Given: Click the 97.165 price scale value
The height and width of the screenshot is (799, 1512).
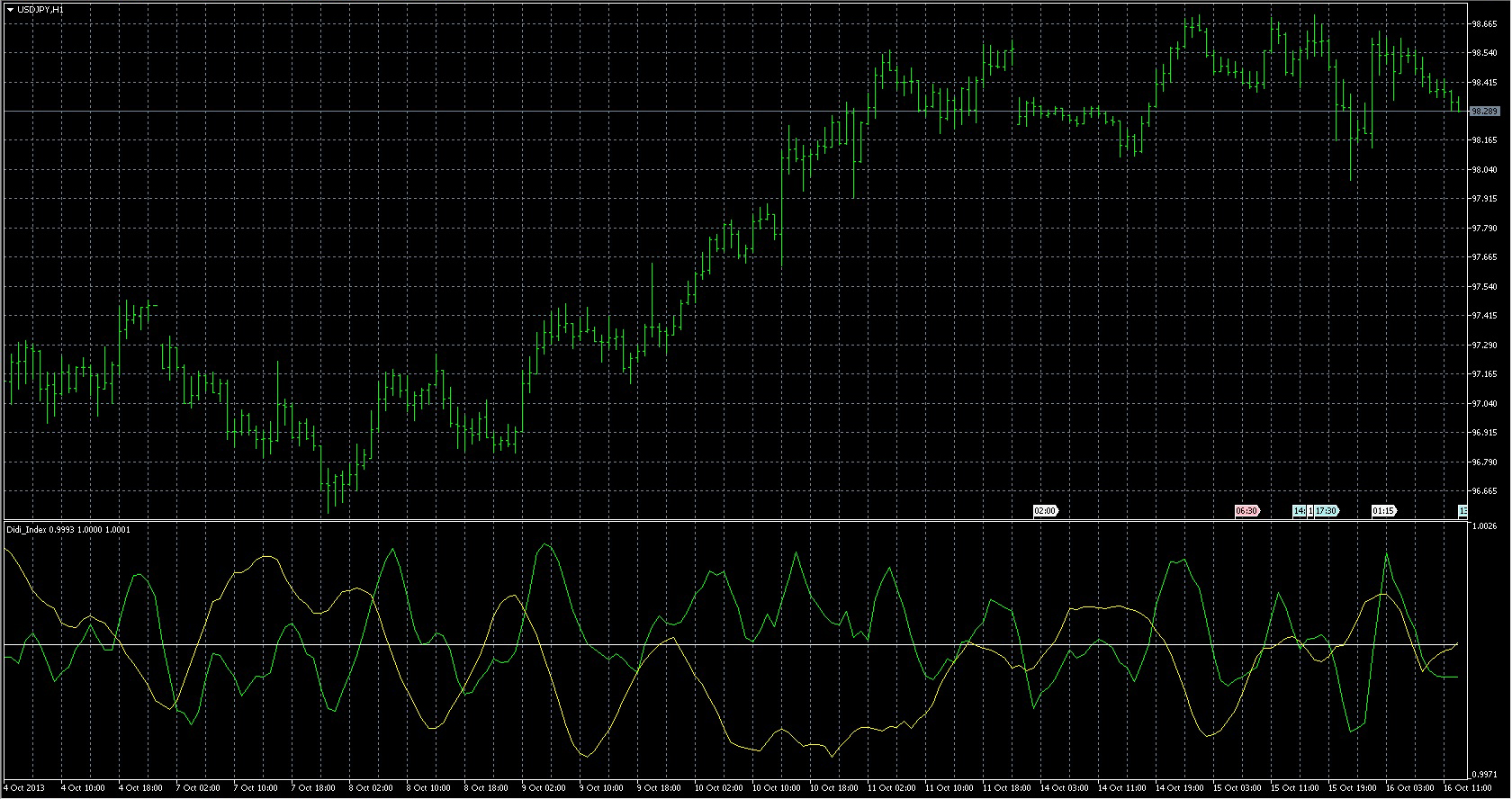Looking at the screenshot, I should click(1484, 374).
